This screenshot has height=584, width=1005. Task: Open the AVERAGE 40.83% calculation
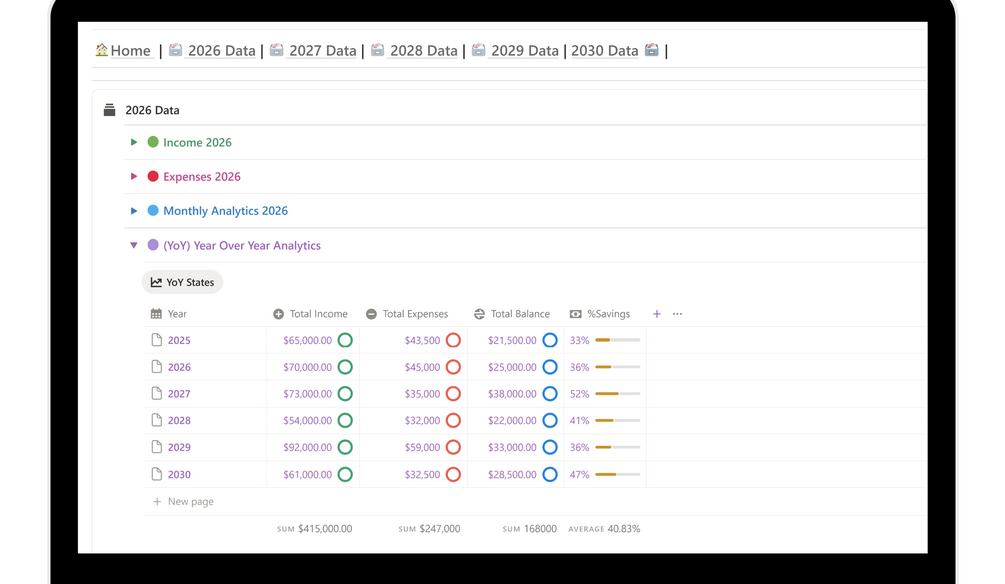click(604, 529)
